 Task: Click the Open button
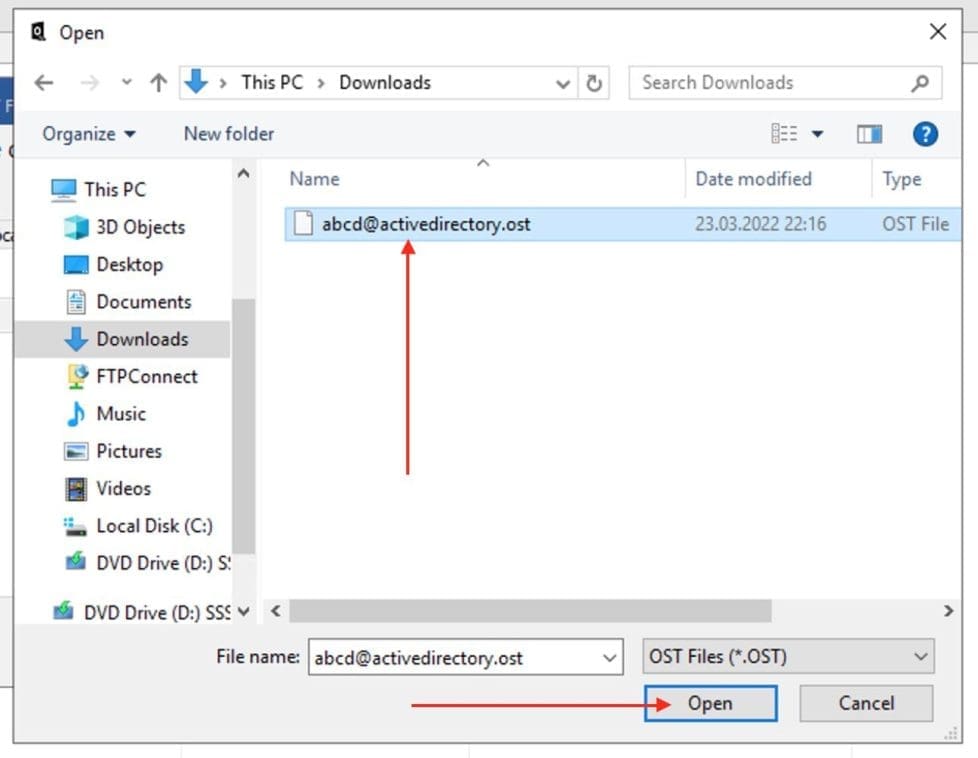[710, 703]
